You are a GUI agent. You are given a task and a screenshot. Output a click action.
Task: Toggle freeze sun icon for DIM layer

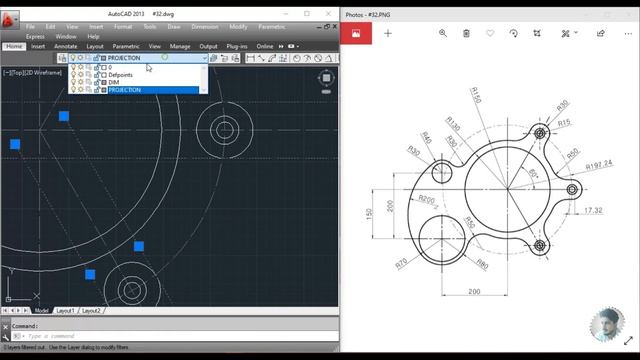[x=81, y=82]
